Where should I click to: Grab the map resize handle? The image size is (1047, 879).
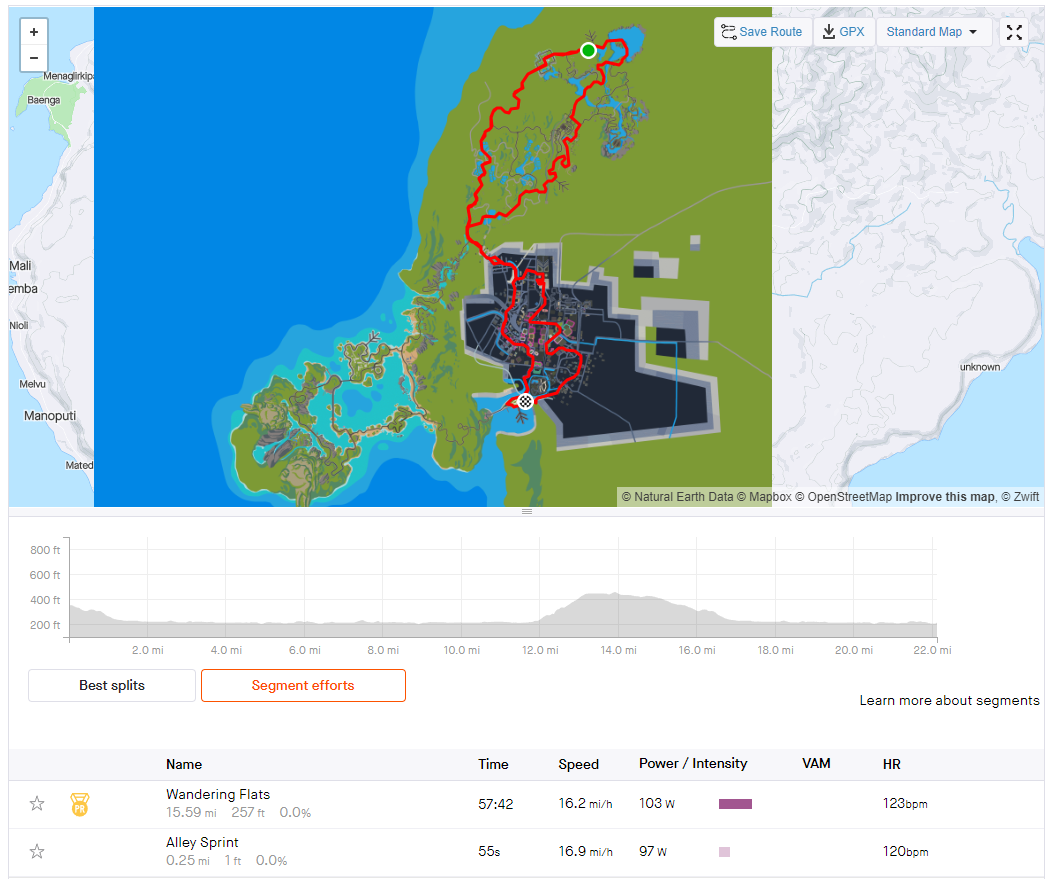tap(527, 512)
